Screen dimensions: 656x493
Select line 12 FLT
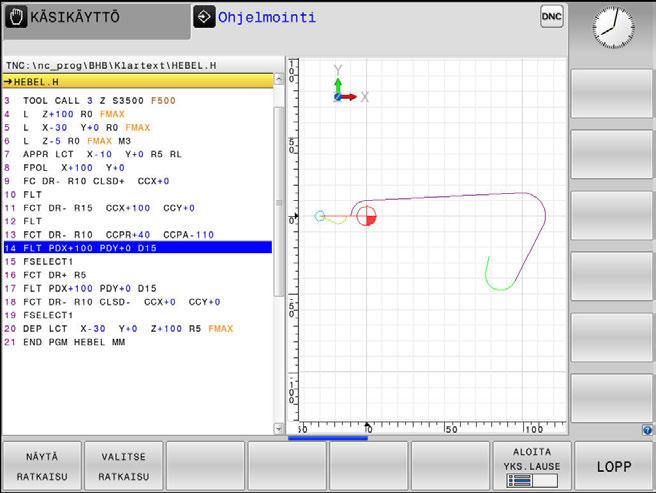click(138, 221)
